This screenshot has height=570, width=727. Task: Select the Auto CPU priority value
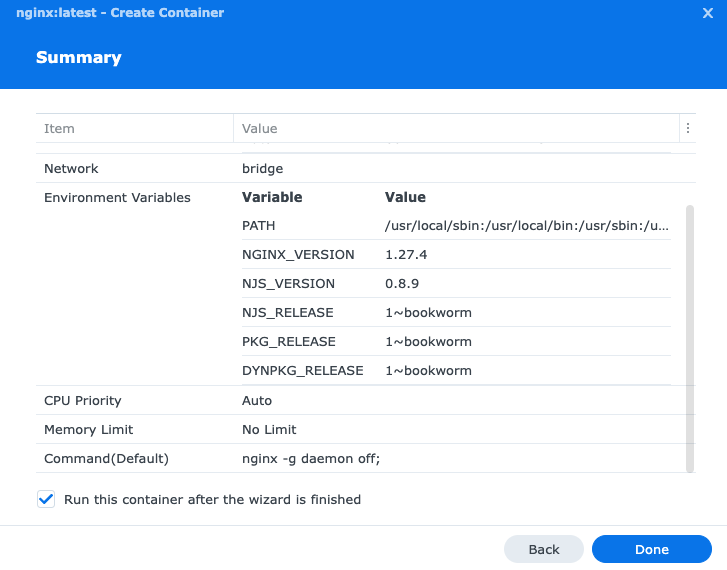[257, 400]
